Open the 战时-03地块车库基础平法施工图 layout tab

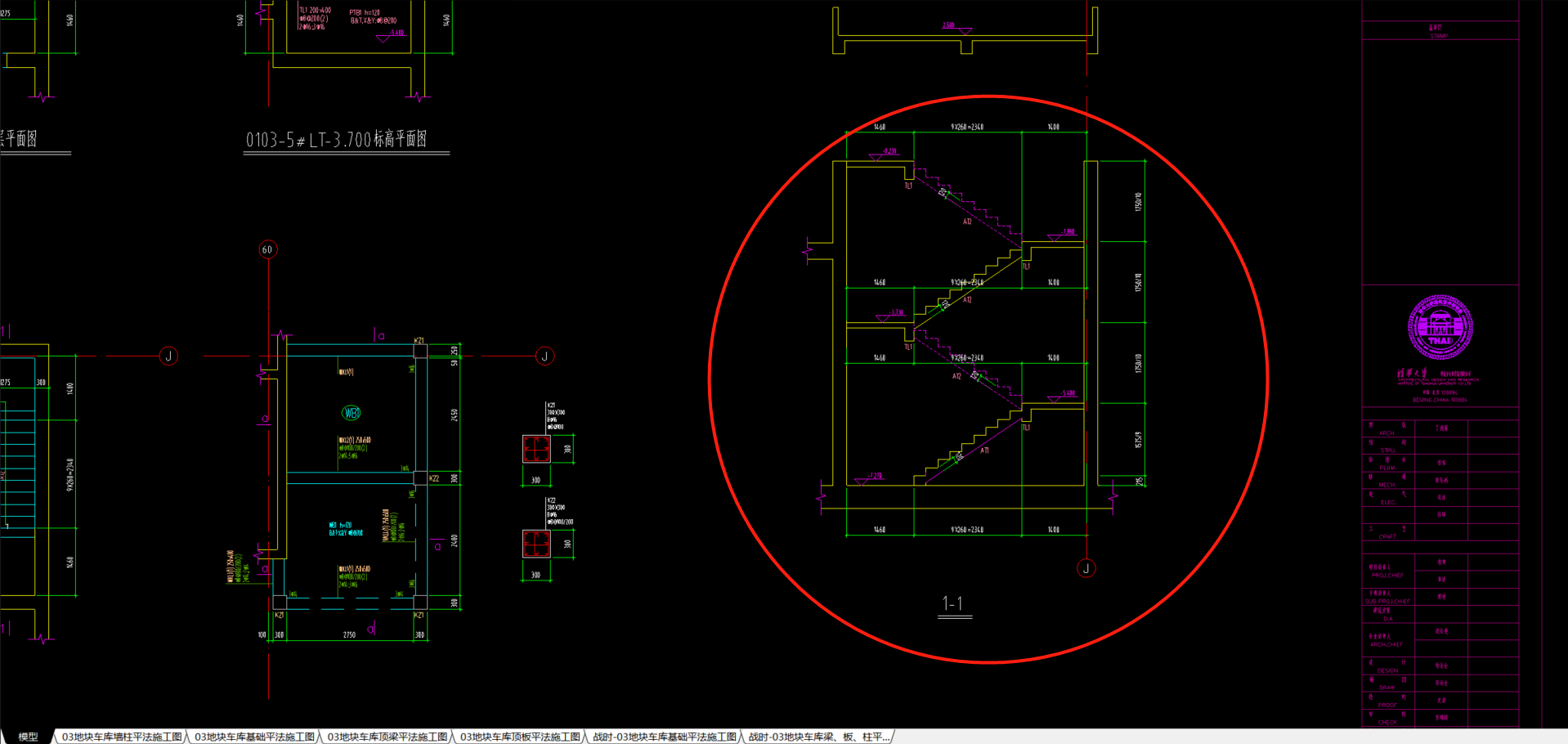pos(665,737)
